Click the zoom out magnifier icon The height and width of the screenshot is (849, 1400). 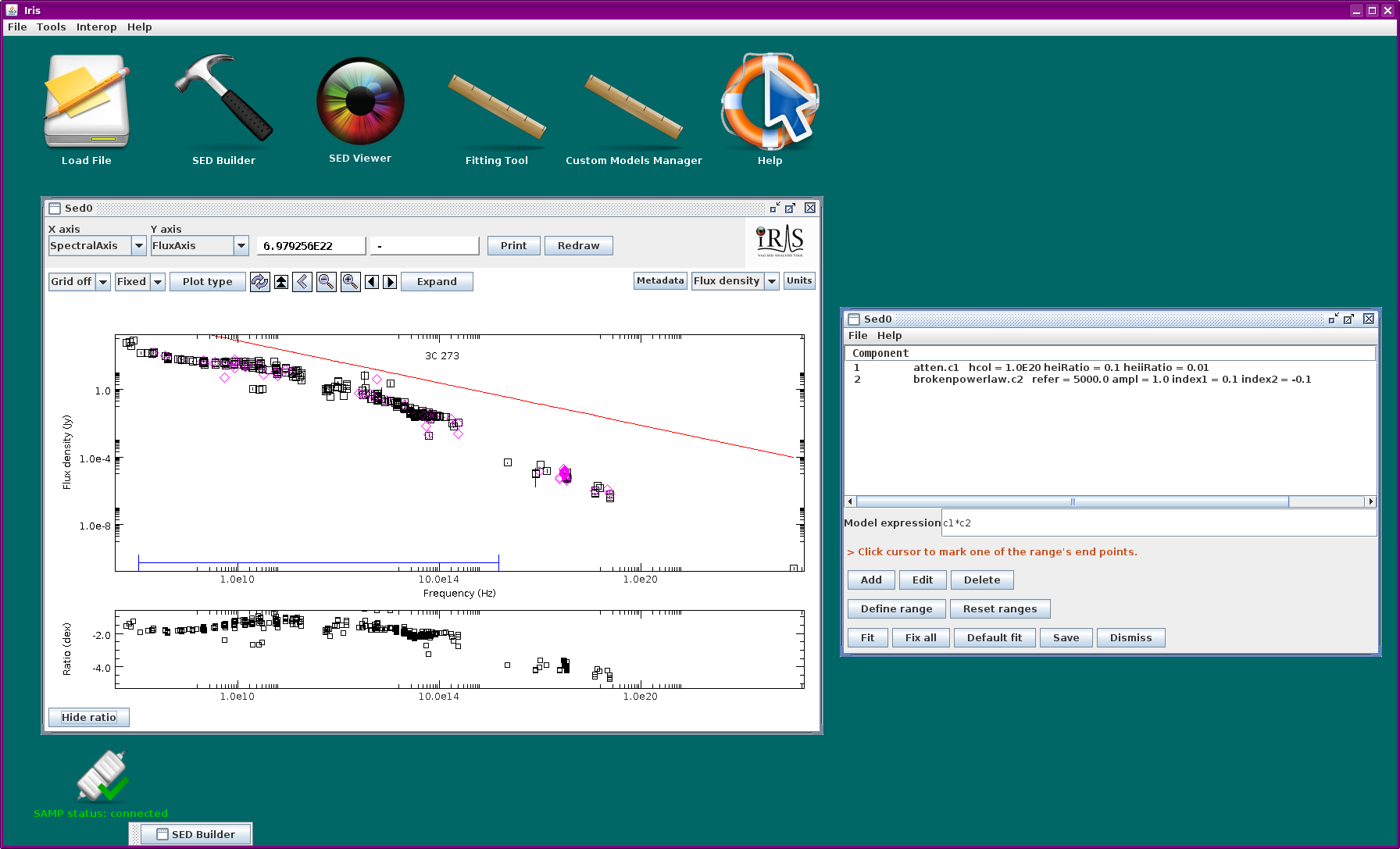(327, 282)
